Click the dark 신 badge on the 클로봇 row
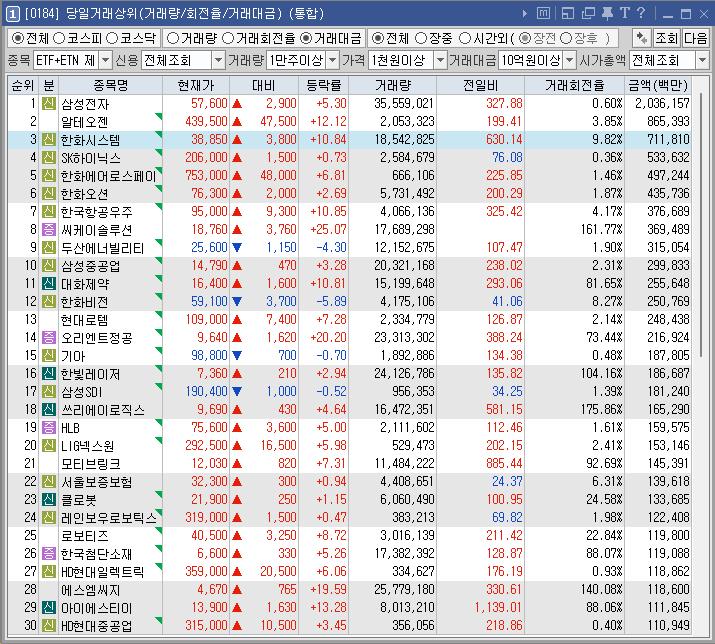715x644 pixels. pos(49,499)
